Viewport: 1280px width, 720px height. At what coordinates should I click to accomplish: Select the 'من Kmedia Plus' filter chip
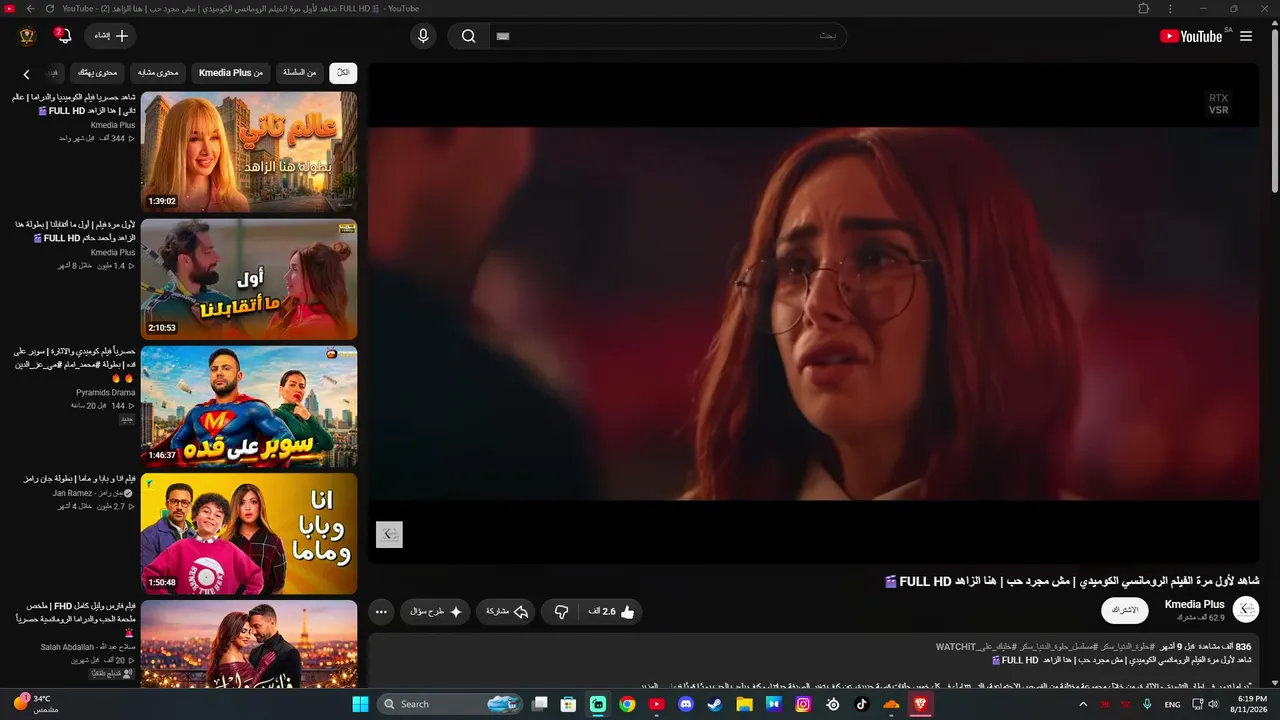(x=231, y=73)
